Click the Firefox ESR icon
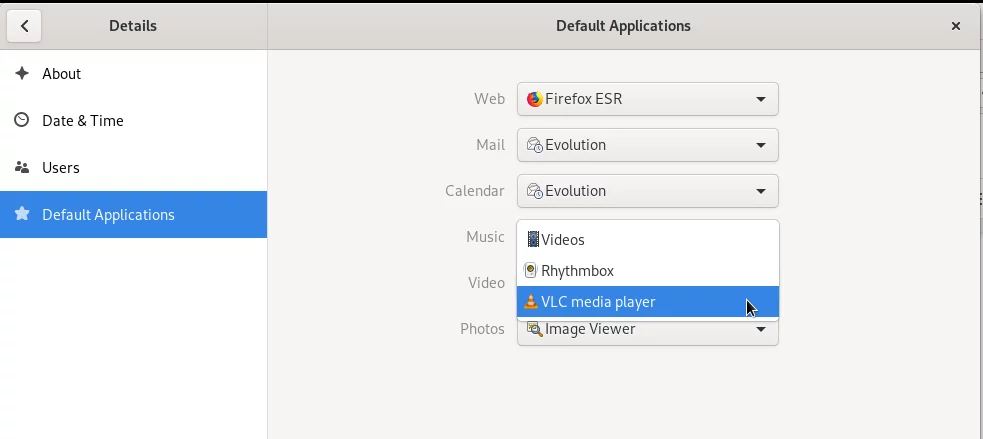Image resolution: width=983 pixels, height=439 pixels. tap(534, 99)
